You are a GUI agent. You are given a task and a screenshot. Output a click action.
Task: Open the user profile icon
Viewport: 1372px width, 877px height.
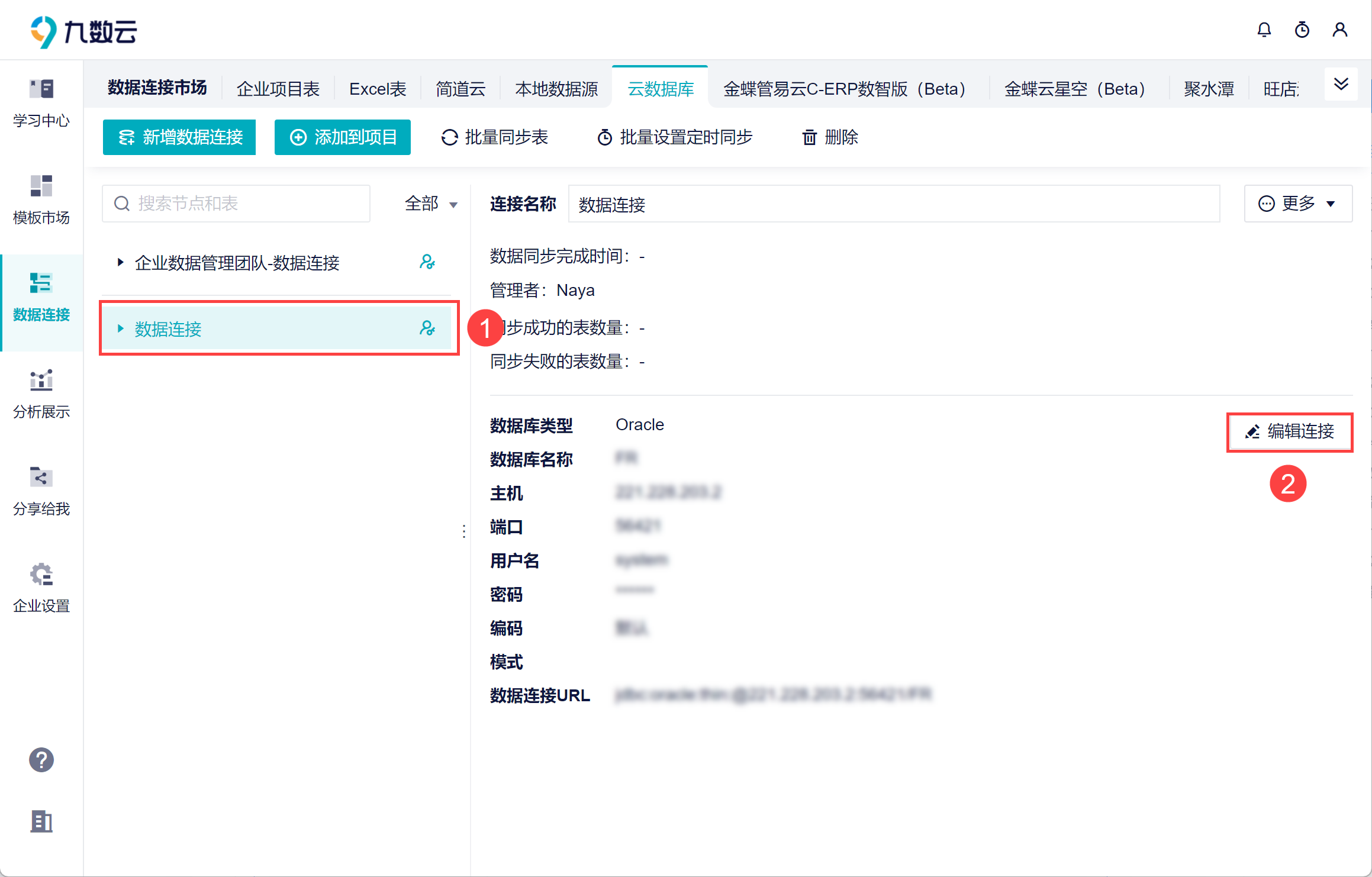pyautogui.click(x=1339, y=30)
